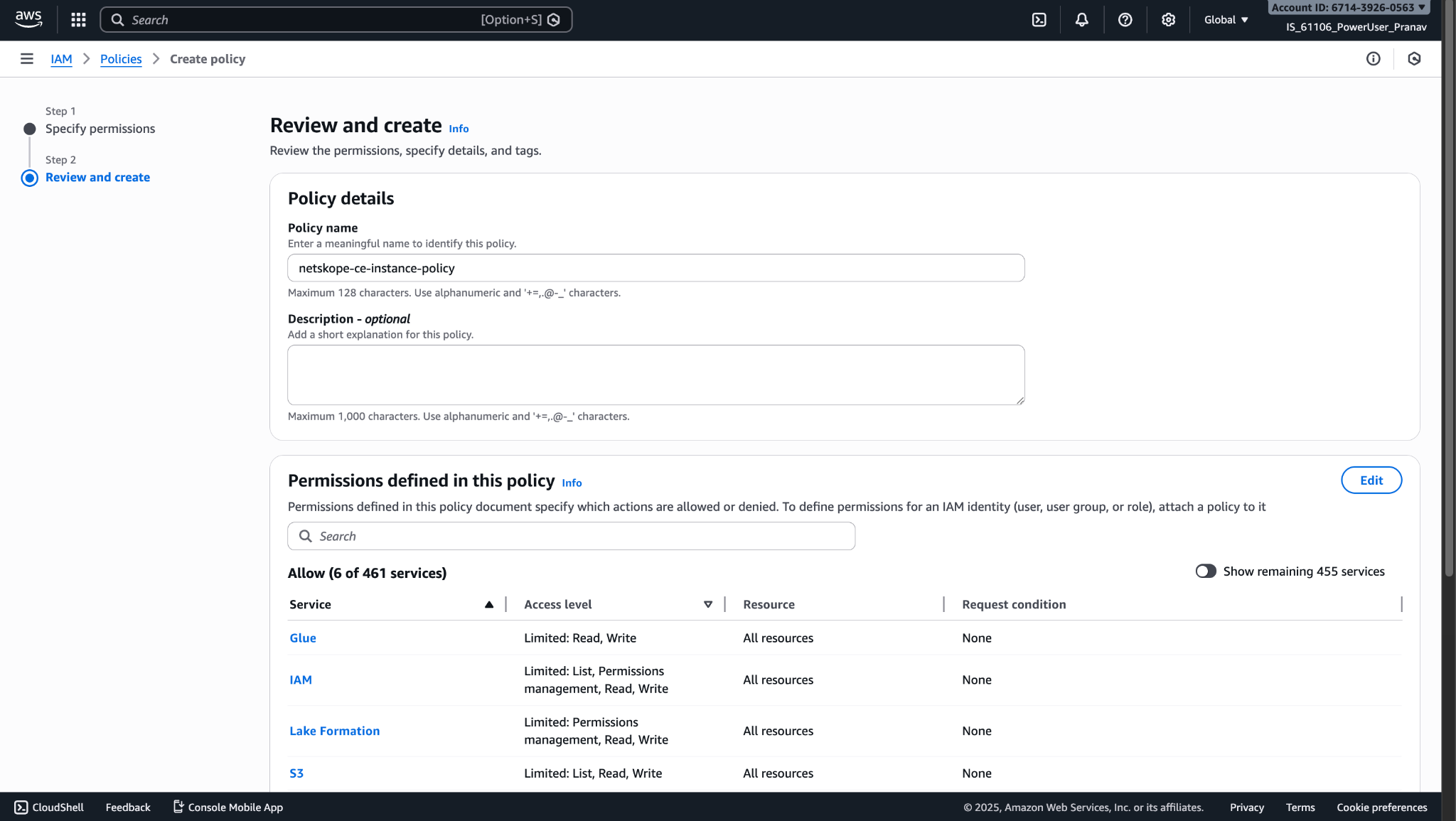
Task: Focus the top AWS Search bar
Action: tap(336, 20)
